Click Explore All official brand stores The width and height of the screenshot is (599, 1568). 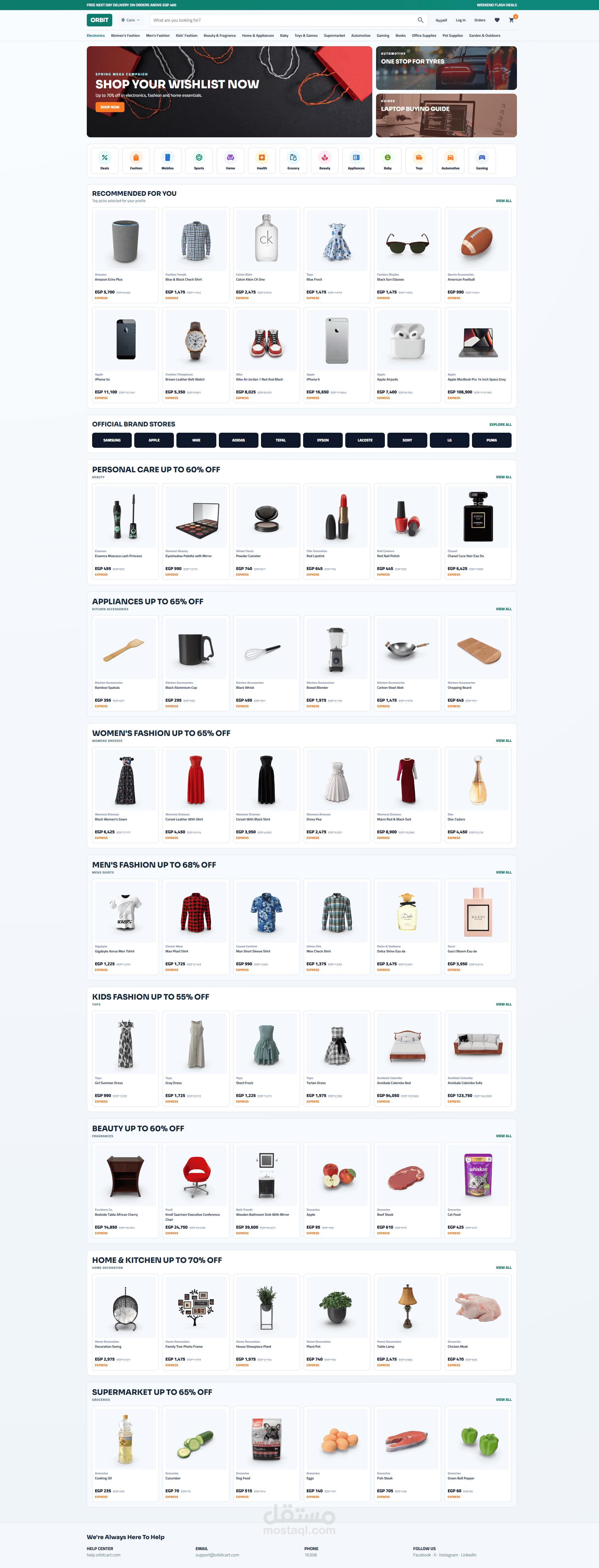click(500, 425)
